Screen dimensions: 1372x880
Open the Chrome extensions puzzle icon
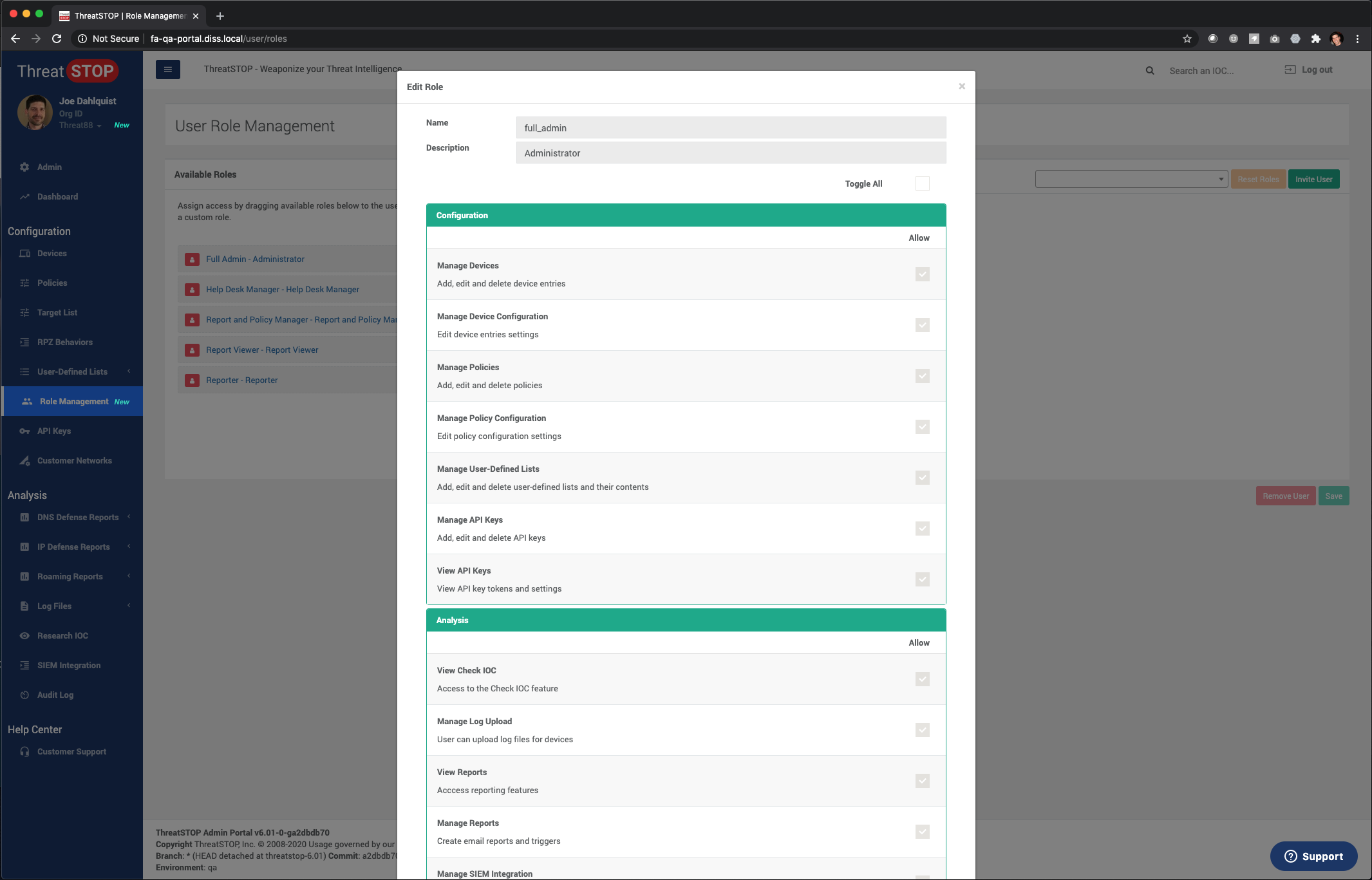1315,39
